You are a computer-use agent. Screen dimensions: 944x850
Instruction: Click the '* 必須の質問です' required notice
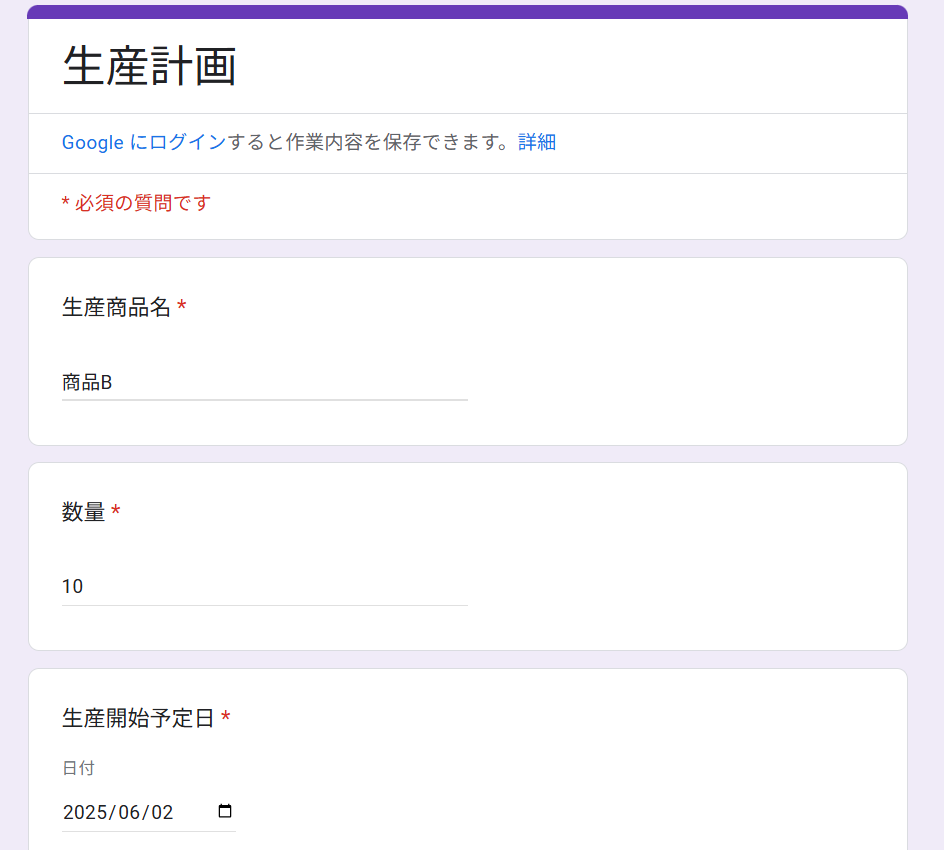[136, 203]
